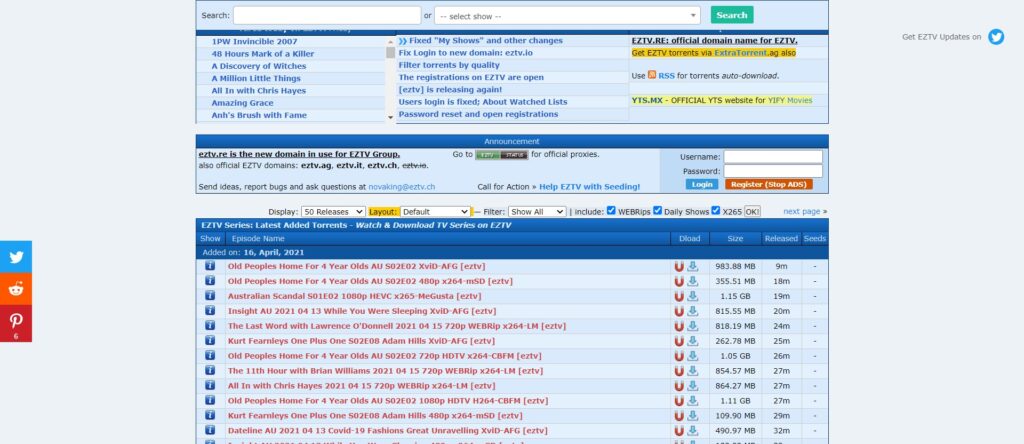Magnet link for Australian Scandal S01E02

coord(679,296)
